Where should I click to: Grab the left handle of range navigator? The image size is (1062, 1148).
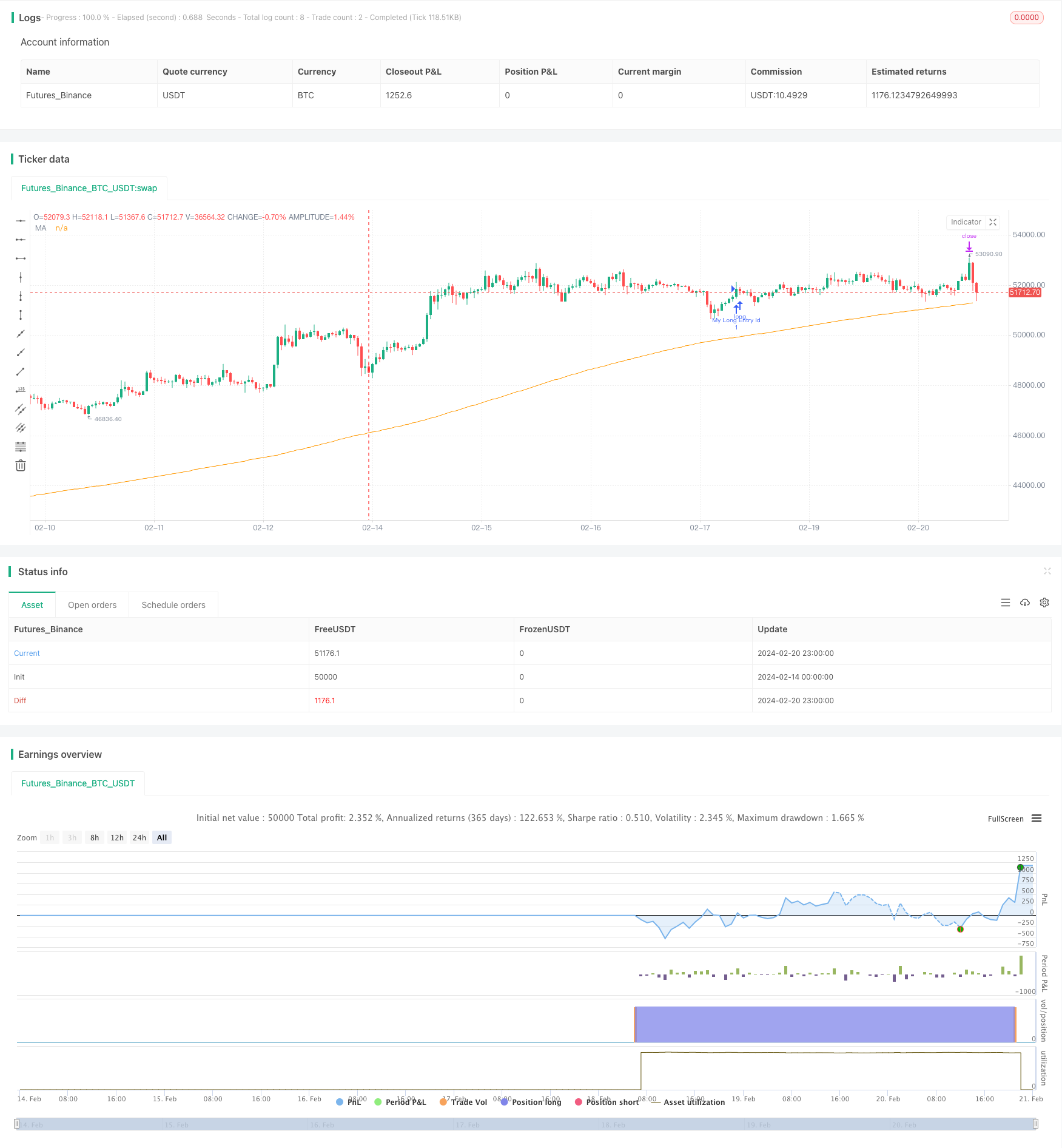tap(18, 1124)
